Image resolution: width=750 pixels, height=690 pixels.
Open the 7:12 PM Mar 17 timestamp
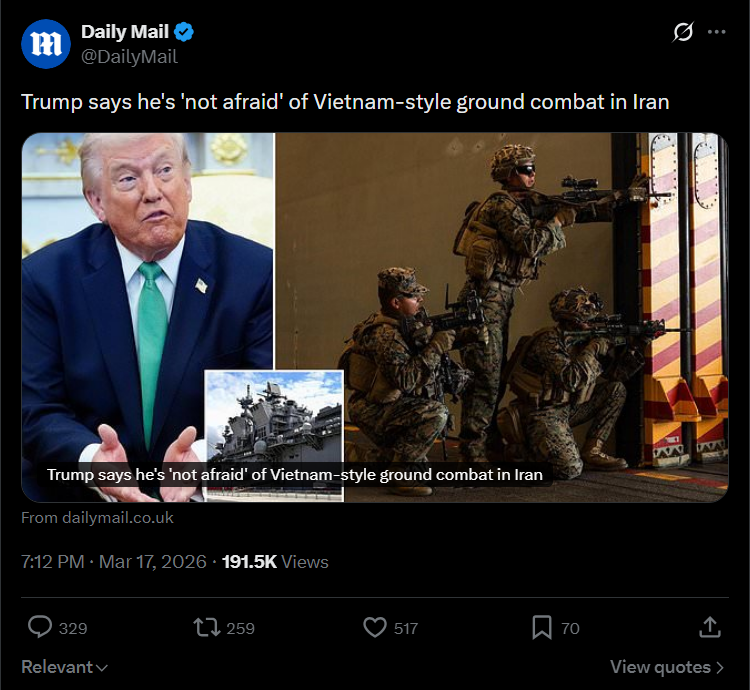[x=114, y=562]
